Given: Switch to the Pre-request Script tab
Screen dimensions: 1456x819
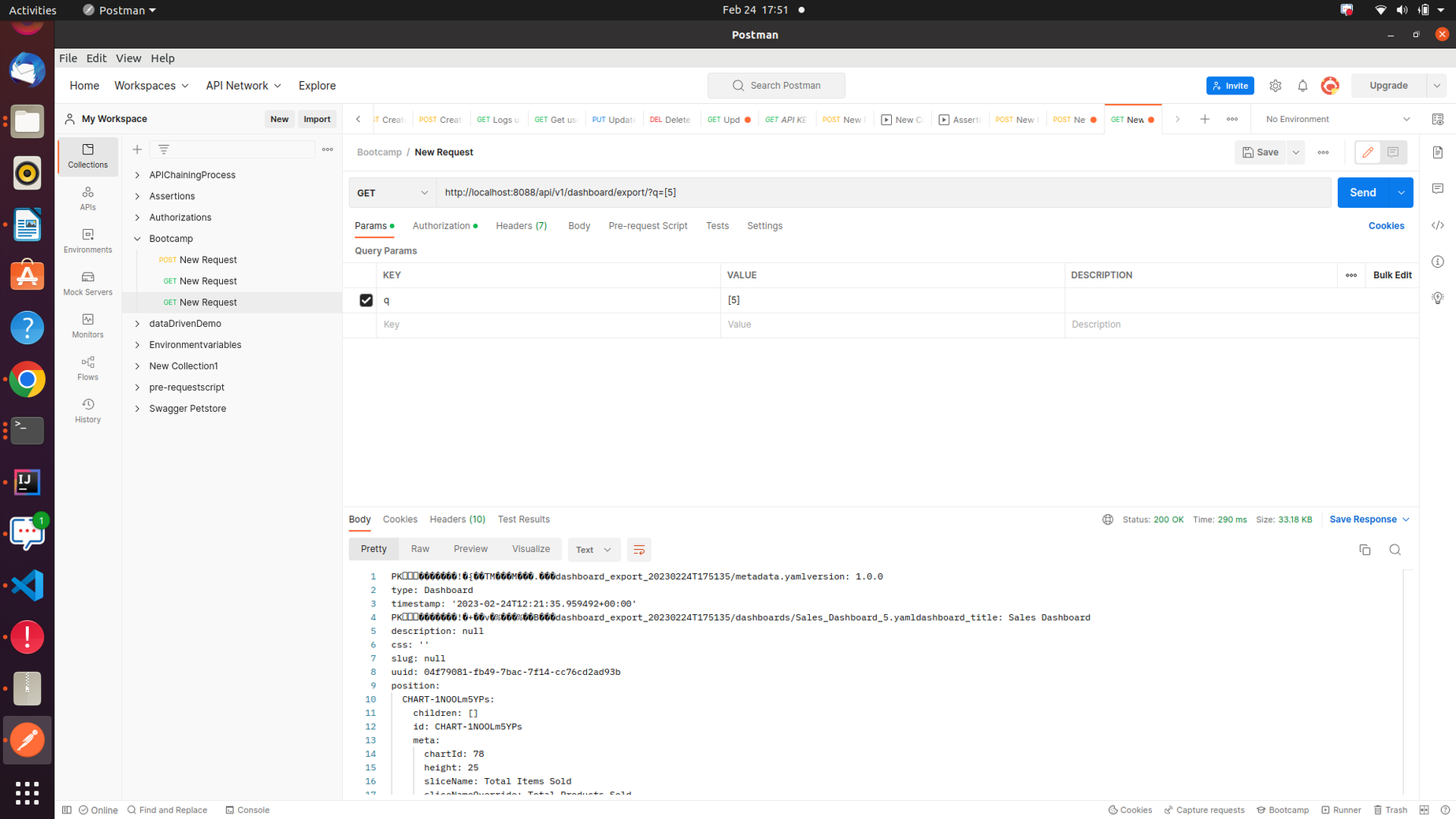Looking at the screenshot, I should tap(648, 226).
